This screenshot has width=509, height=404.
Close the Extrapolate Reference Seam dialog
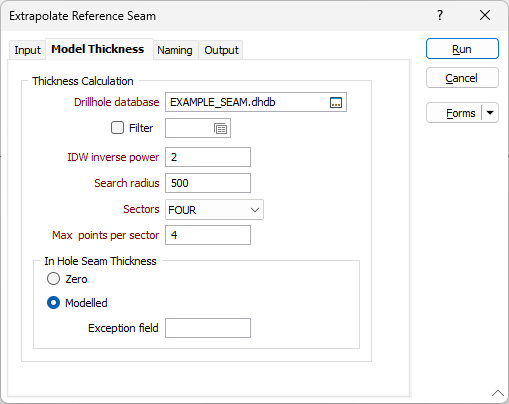485,15
